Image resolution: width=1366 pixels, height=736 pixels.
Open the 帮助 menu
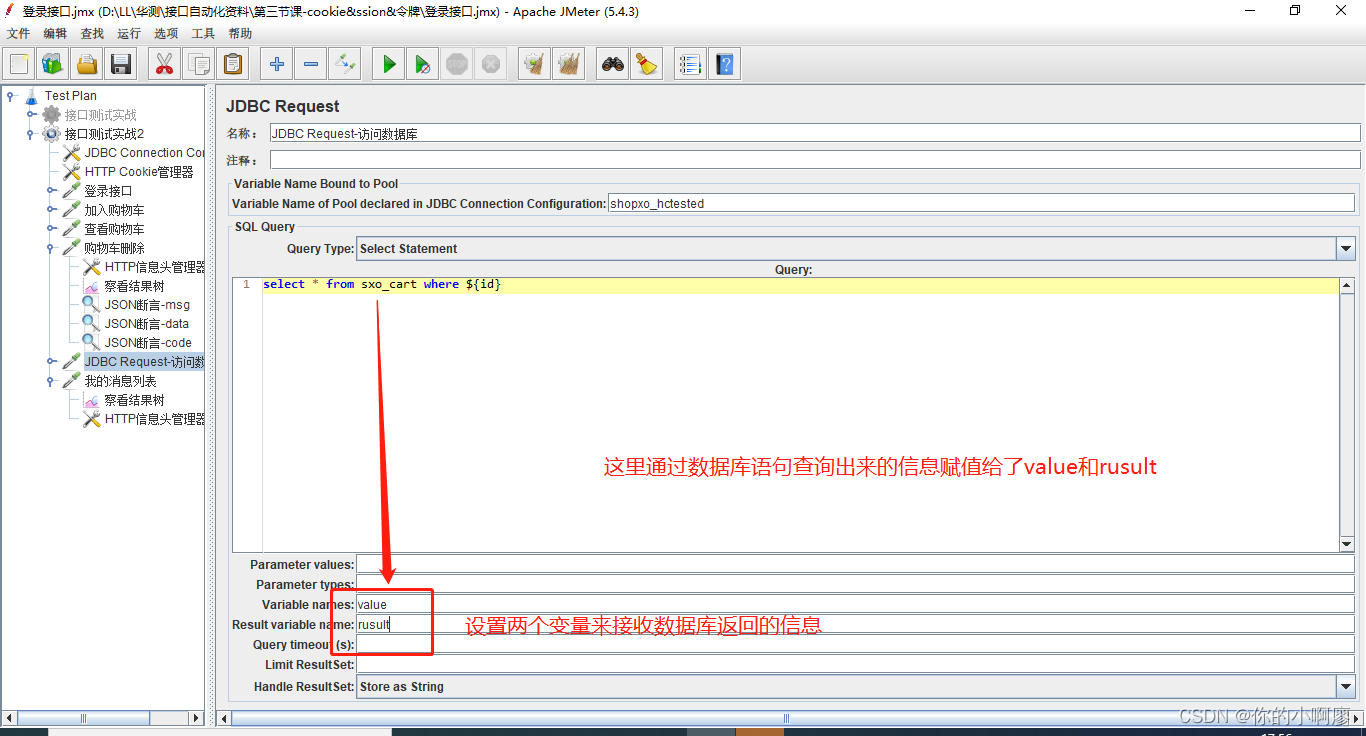(240, 34)
